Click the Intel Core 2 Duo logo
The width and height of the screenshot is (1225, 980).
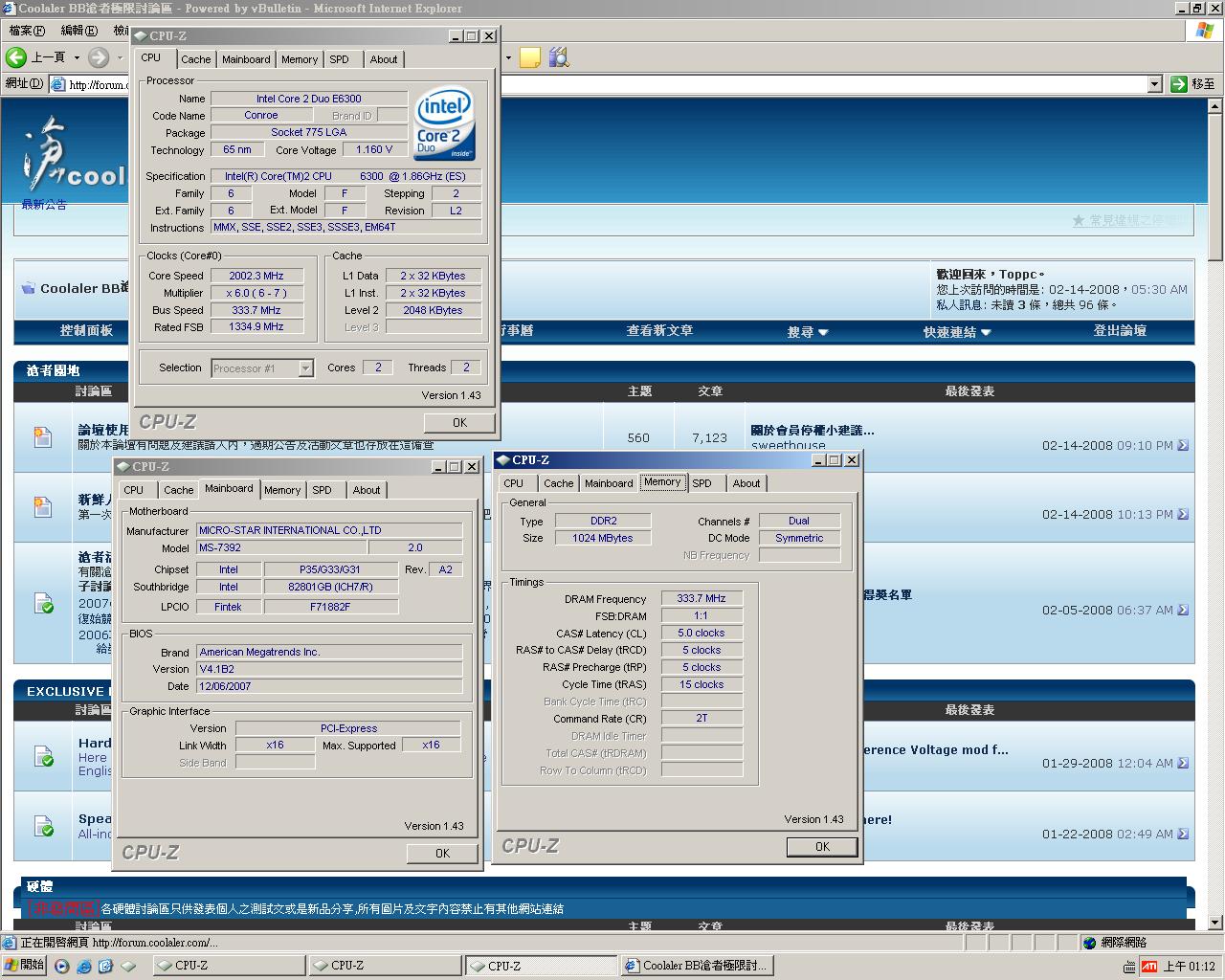[x=444, y=124]
